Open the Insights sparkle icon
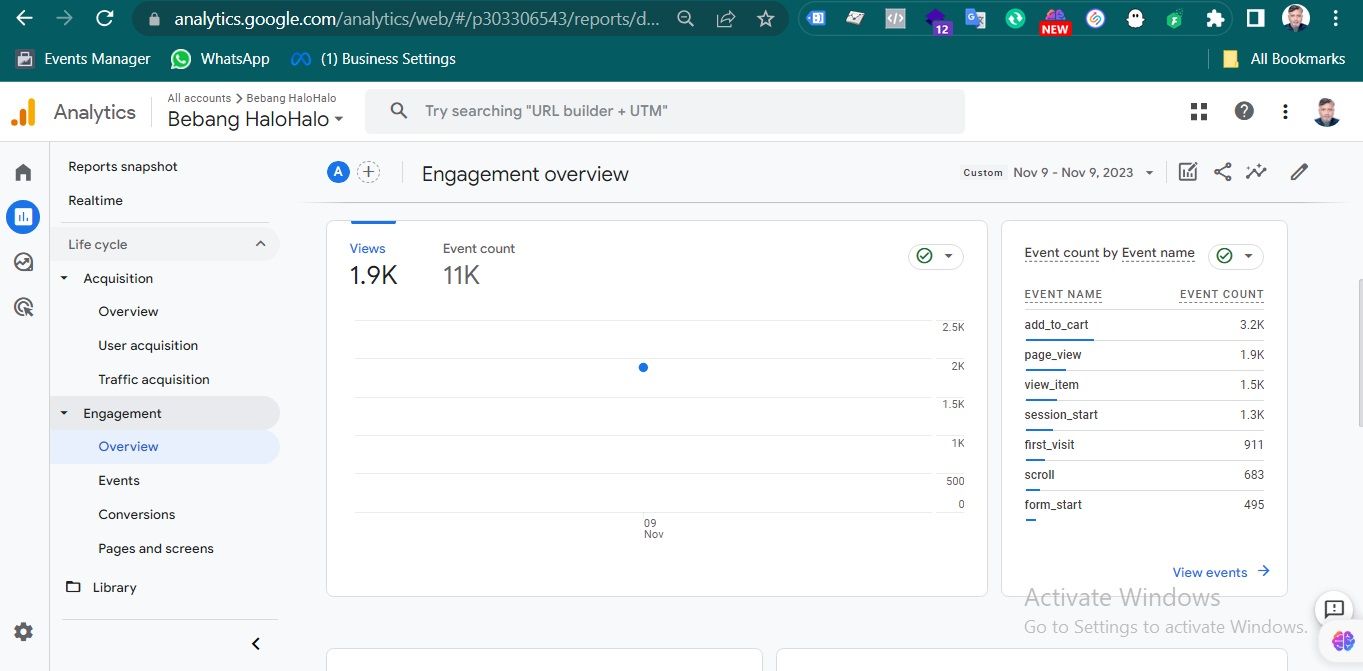 (1256, 172)
